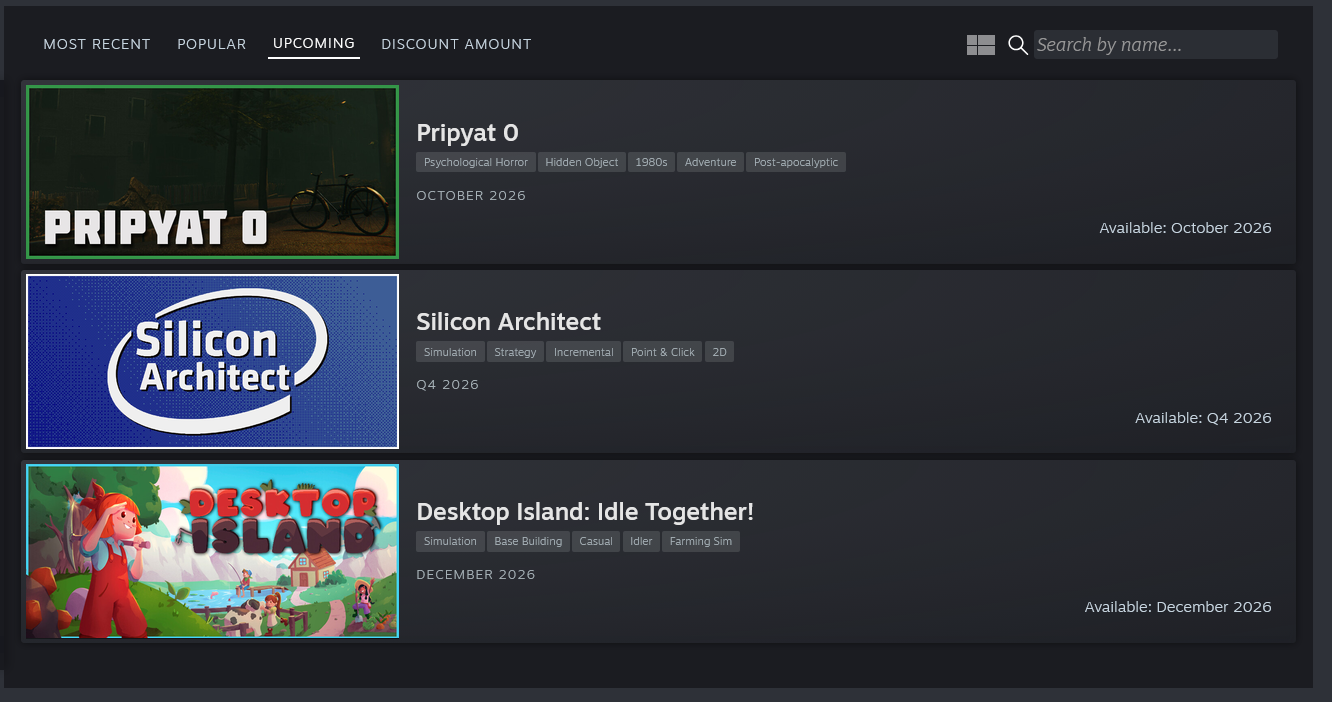
Task: Select the Post-apocalyptic tag
Action: (796, 162)
